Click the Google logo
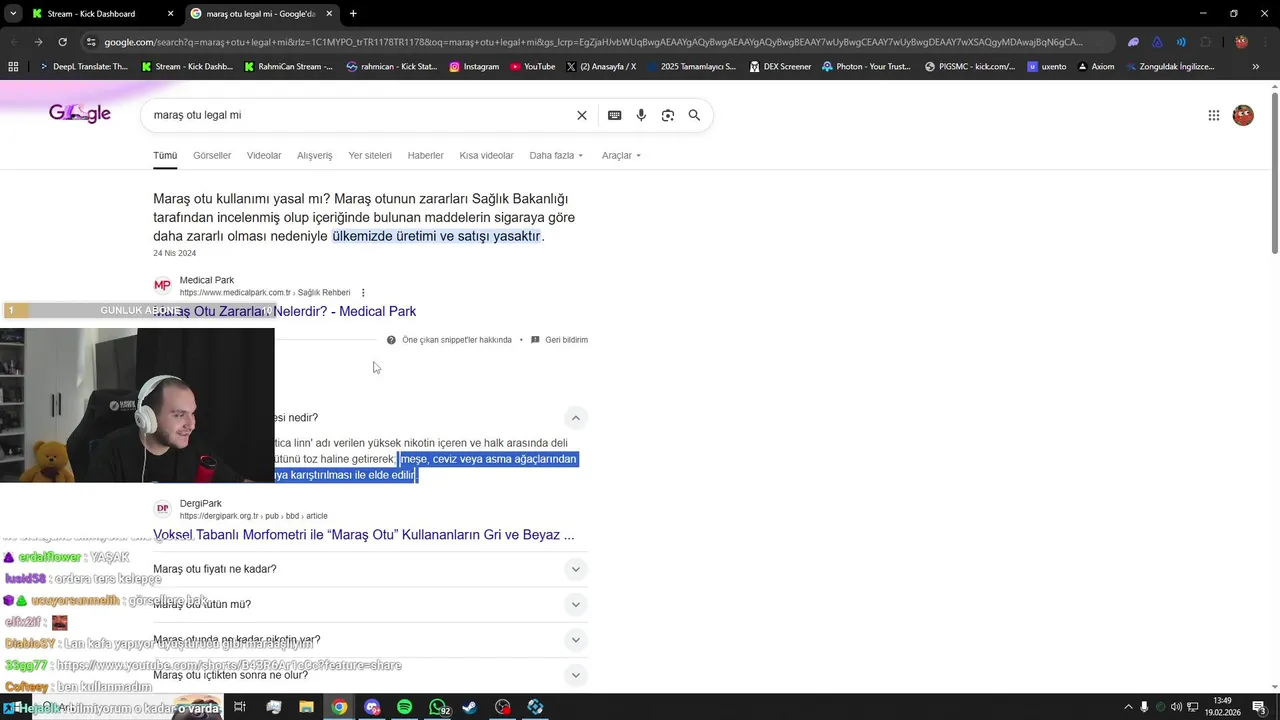1280x720 pixels. point(80,114)
